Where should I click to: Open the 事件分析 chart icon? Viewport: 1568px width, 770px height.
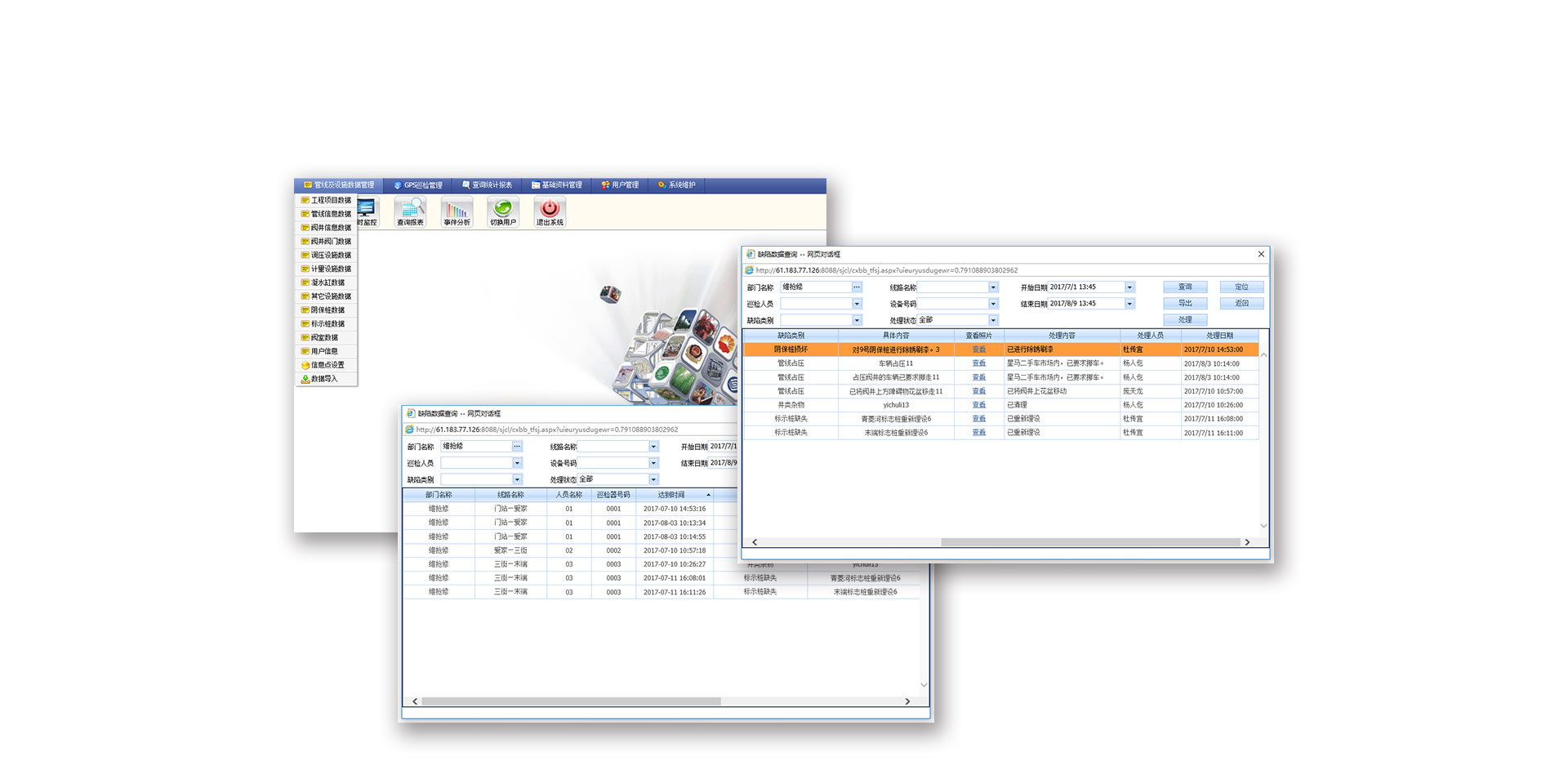click(457, 211)
